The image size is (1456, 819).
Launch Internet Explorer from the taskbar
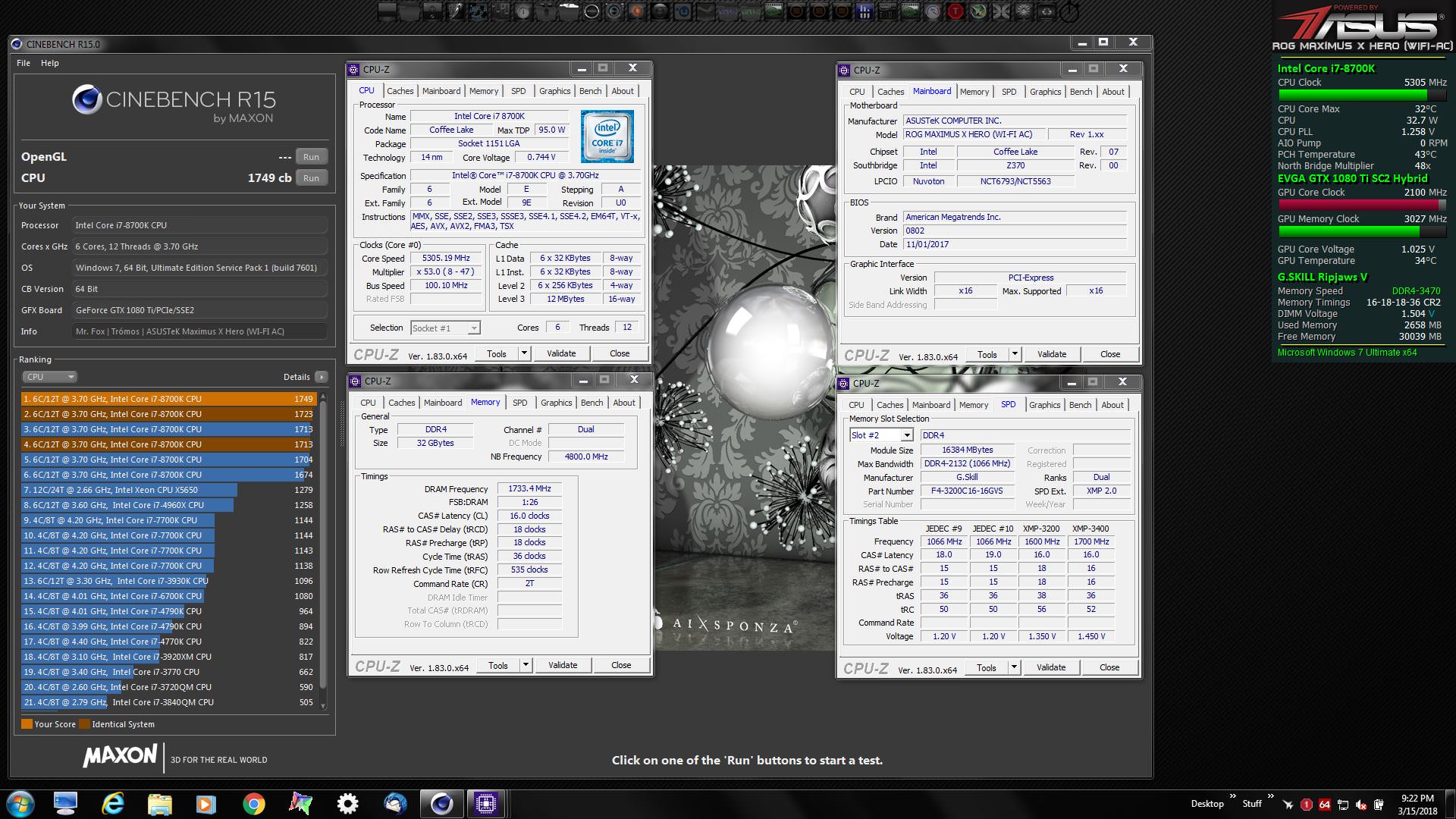(113, 804)
